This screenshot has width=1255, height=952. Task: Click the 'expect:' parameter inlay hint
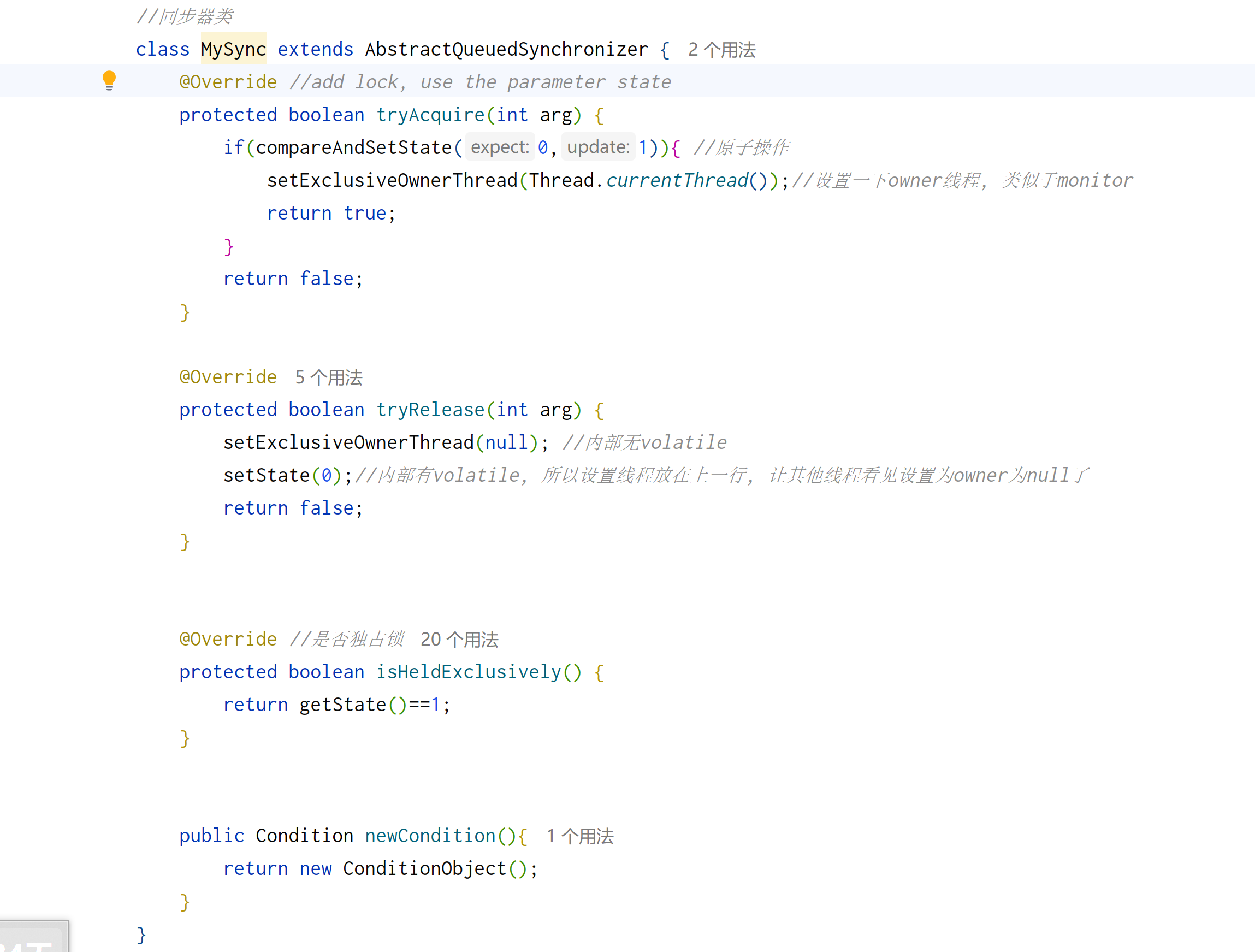click(499, 147)
